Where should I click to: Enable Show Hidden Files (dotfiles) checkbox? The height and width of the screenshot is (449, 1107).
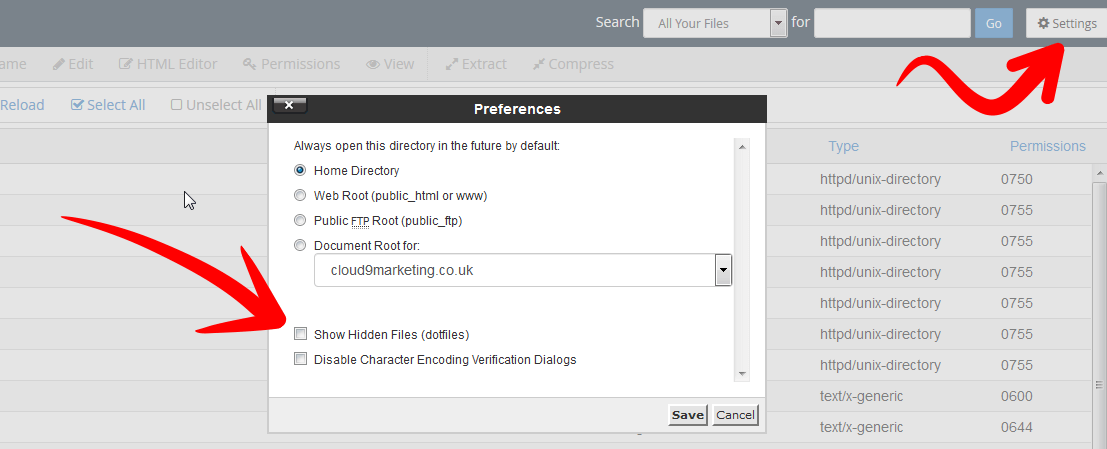point(301,334)
